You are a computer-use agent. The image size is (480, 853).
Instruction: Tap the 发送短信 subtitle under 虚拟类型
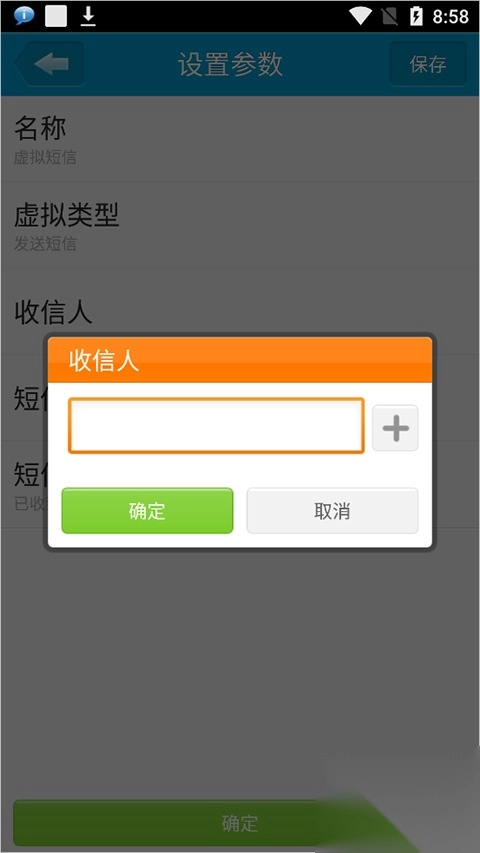(x=45, y=244)
